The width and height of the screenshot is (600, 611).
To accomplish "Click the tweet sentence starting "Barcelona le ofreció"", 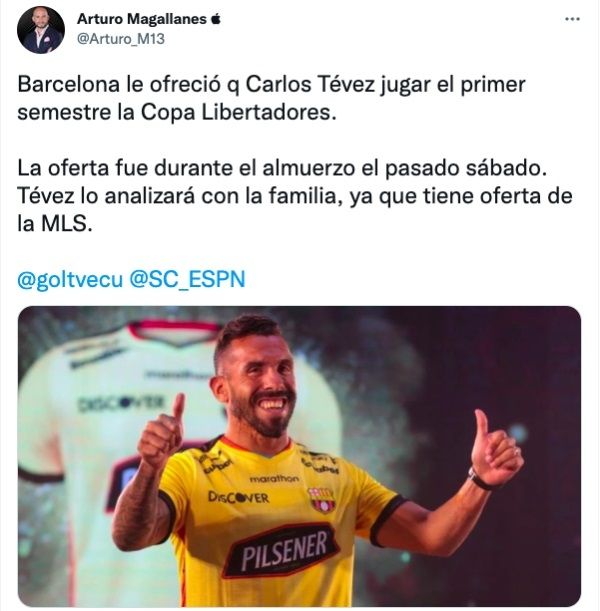I will [271, 98].
